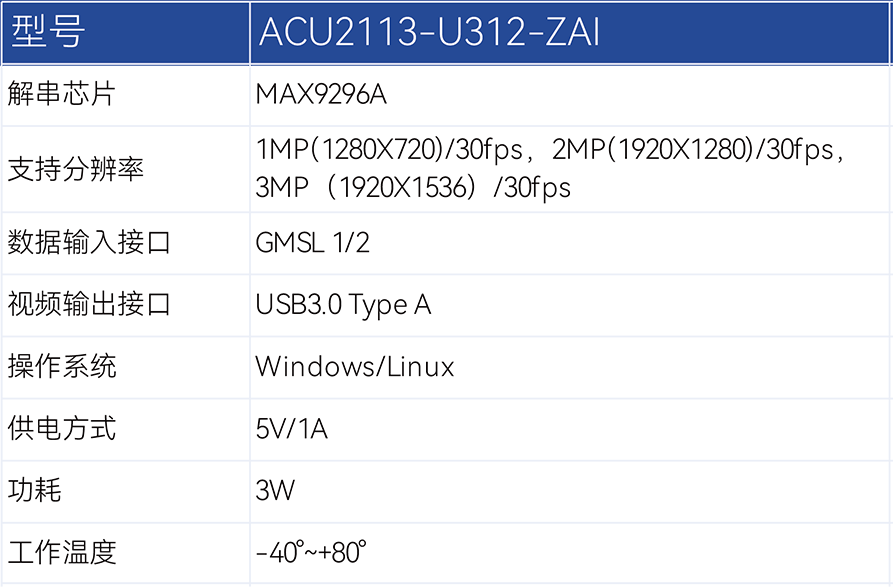The image size is (893, 587).
Task: Select the GMSL 1/2 value cell
Action: pos(313,243)
